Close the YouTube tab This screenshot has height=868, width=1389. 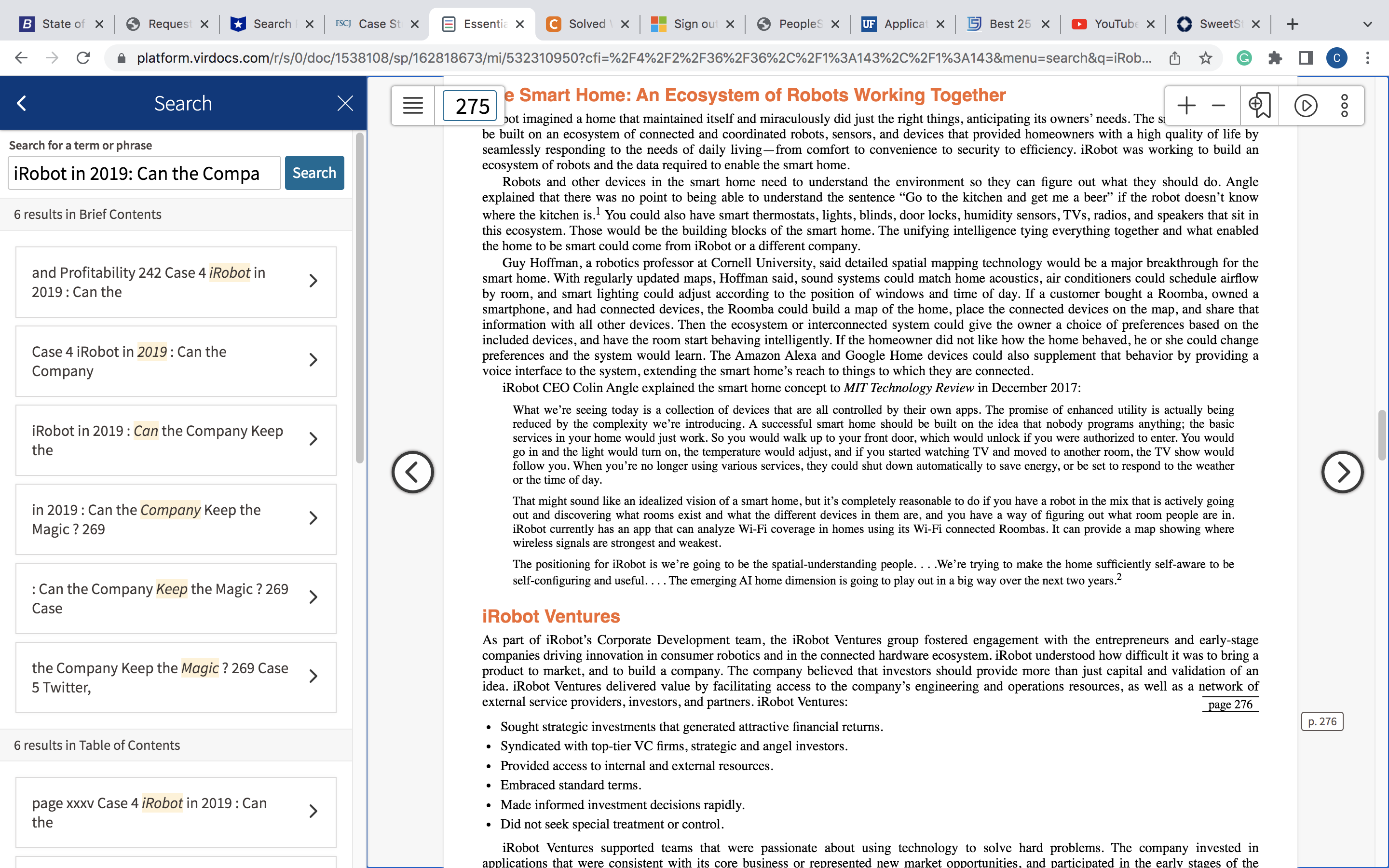pos(1151,24)
